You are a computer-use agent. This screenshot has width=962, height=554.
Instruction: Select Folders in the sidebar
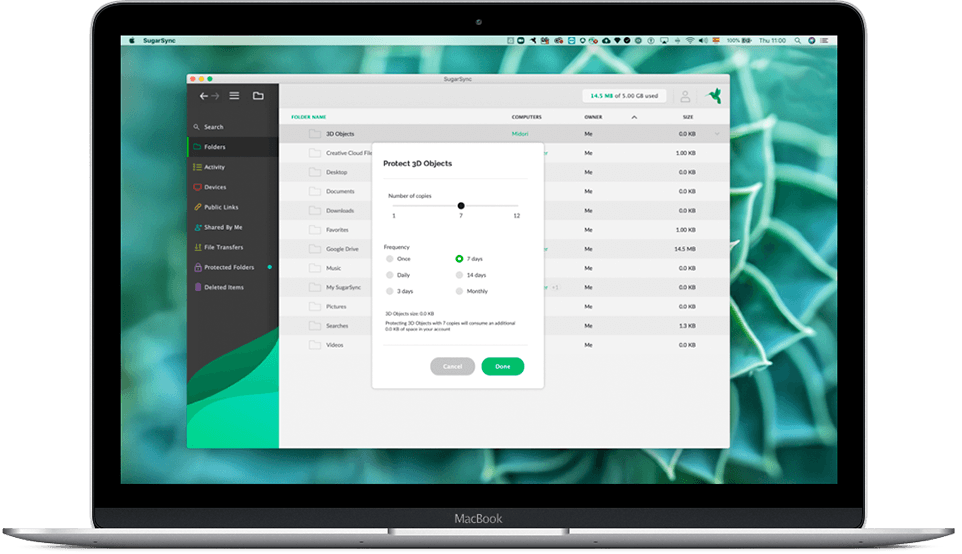[233, 147]
